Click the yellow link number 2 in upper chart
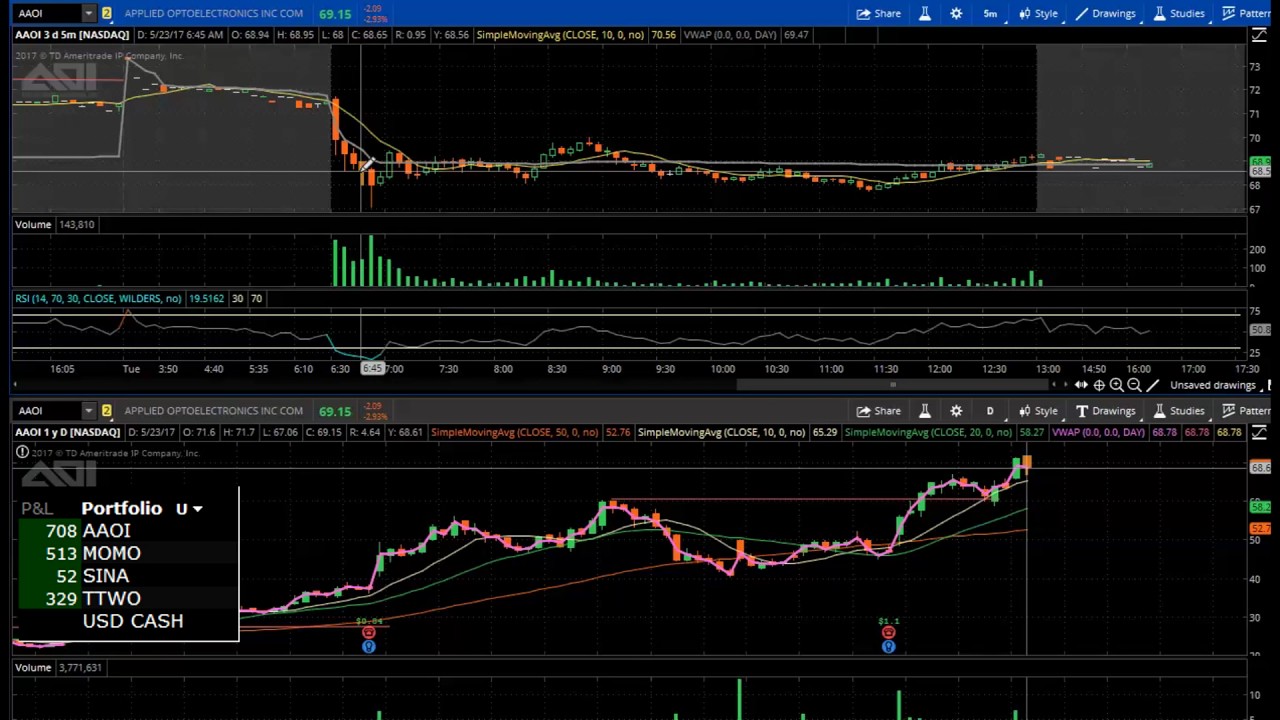Screen dimensions: 1280x720 [106, 14]
